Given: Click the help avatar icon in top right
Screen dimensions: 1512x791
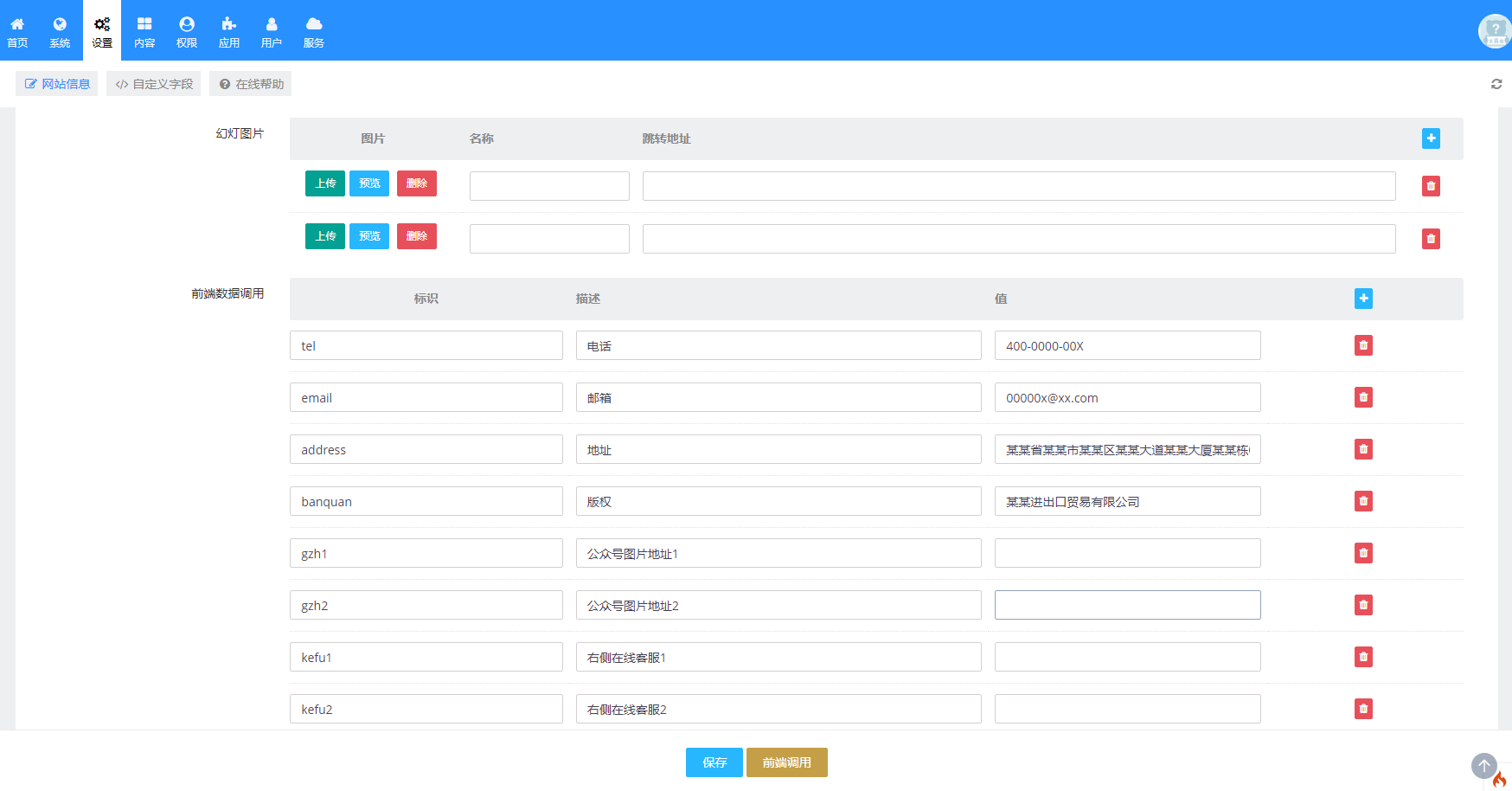Looking at the screenshot, I should click(1495, 30).
